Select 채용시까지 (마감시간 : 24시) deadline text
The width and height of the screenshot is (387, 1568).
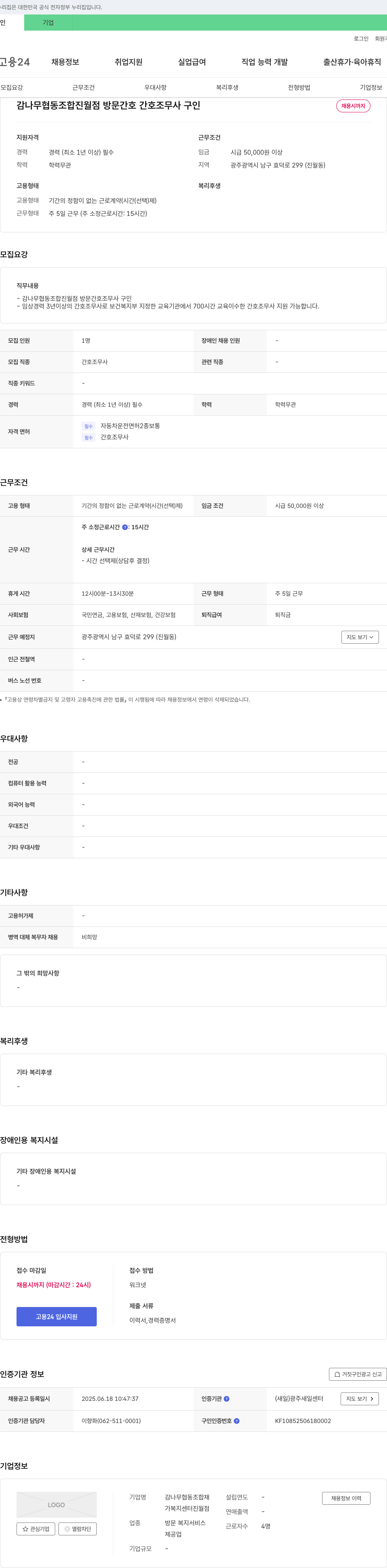coord(54,1285)
